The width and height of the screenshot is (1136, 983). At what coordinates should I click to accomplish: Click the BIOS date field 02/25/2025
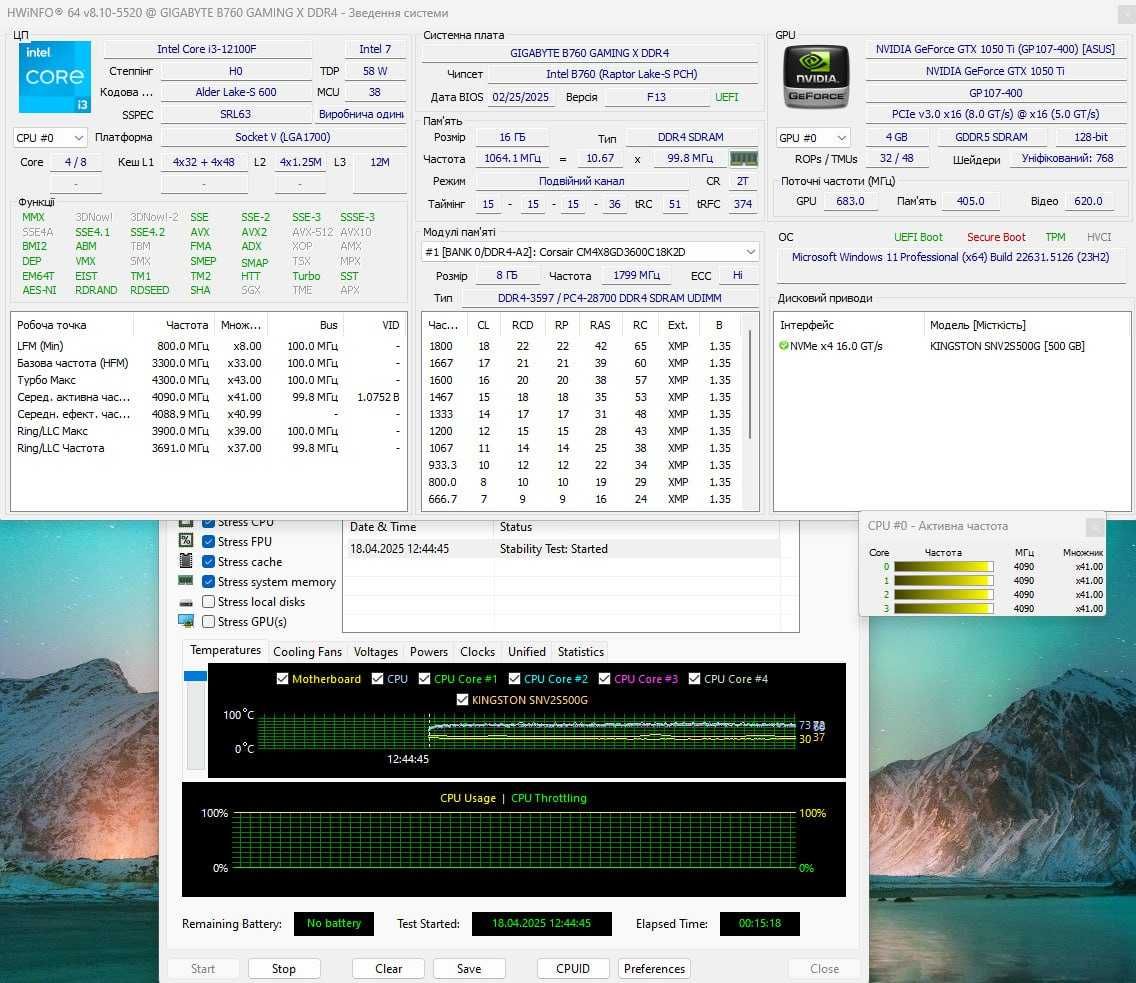coord(520,97)
